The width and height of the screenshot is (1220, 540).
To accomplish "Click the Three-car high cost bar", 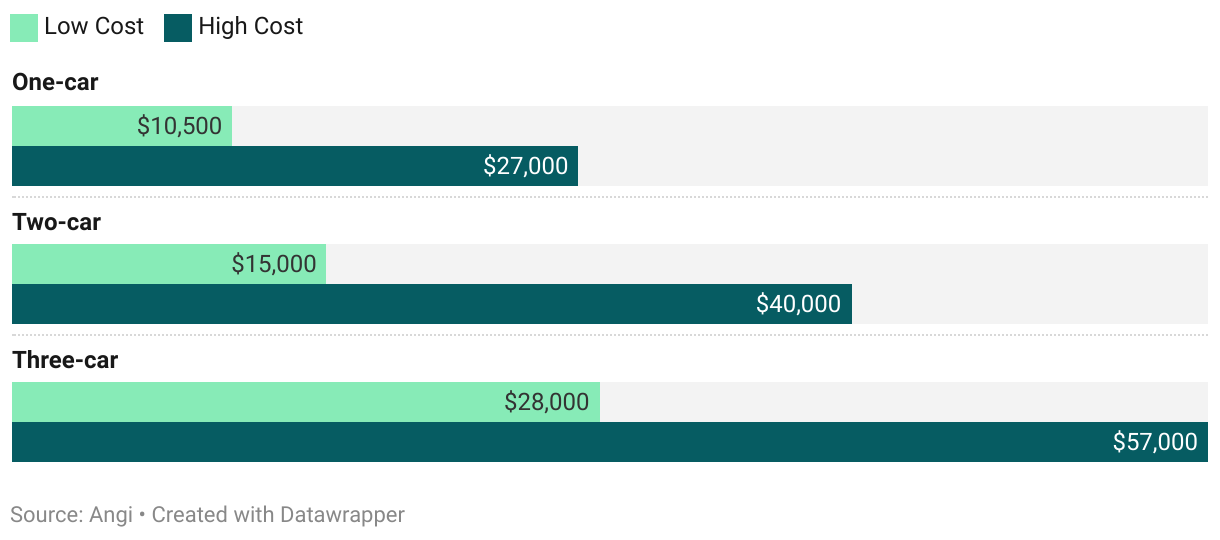I will coord(550,442).
